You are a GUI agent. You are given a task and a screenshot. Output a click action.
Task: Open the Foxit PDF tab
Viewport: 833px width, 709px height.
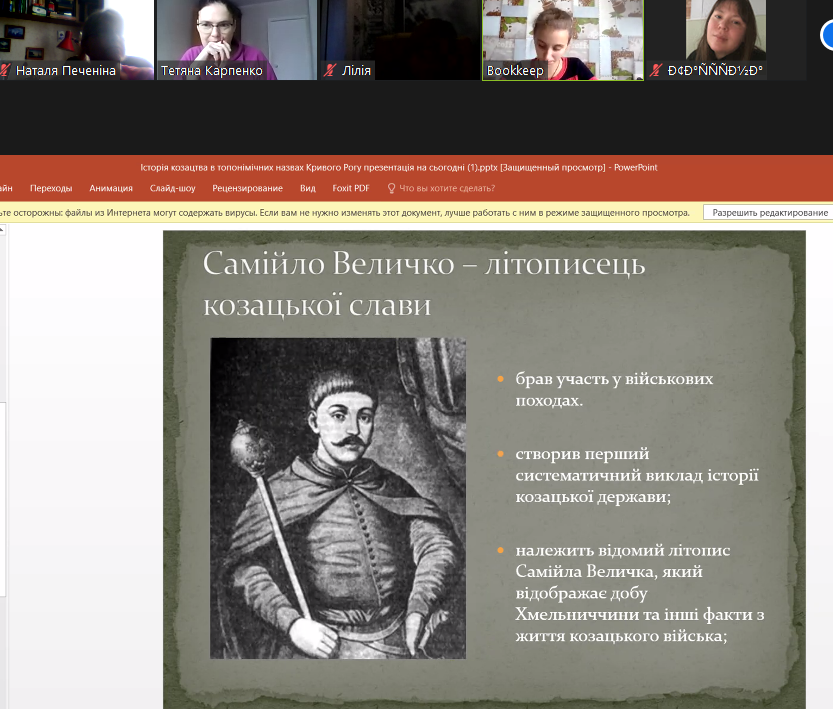coord(350,188)
